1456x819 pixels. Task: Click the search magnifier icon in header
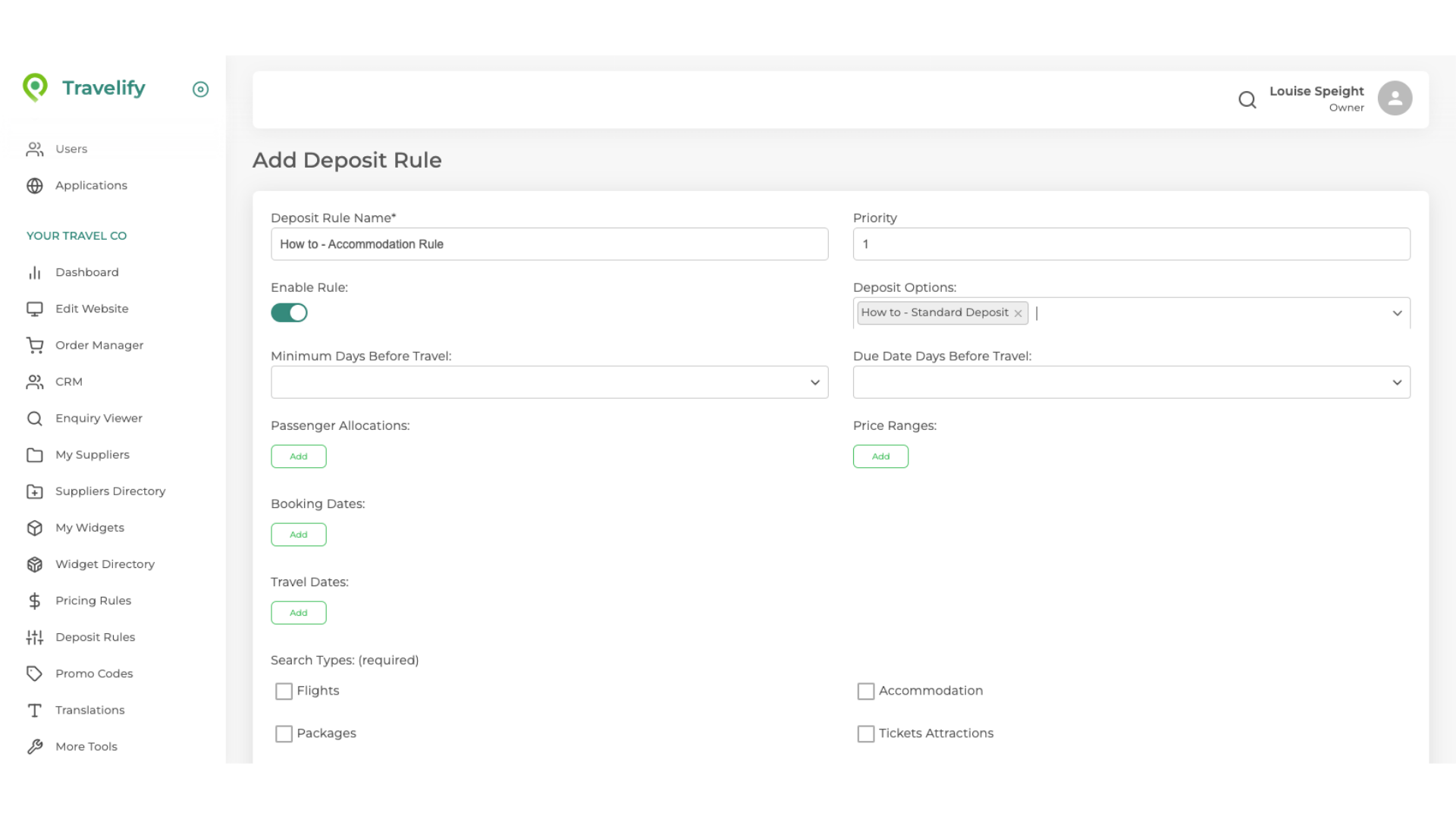[x=1247, y=99]
